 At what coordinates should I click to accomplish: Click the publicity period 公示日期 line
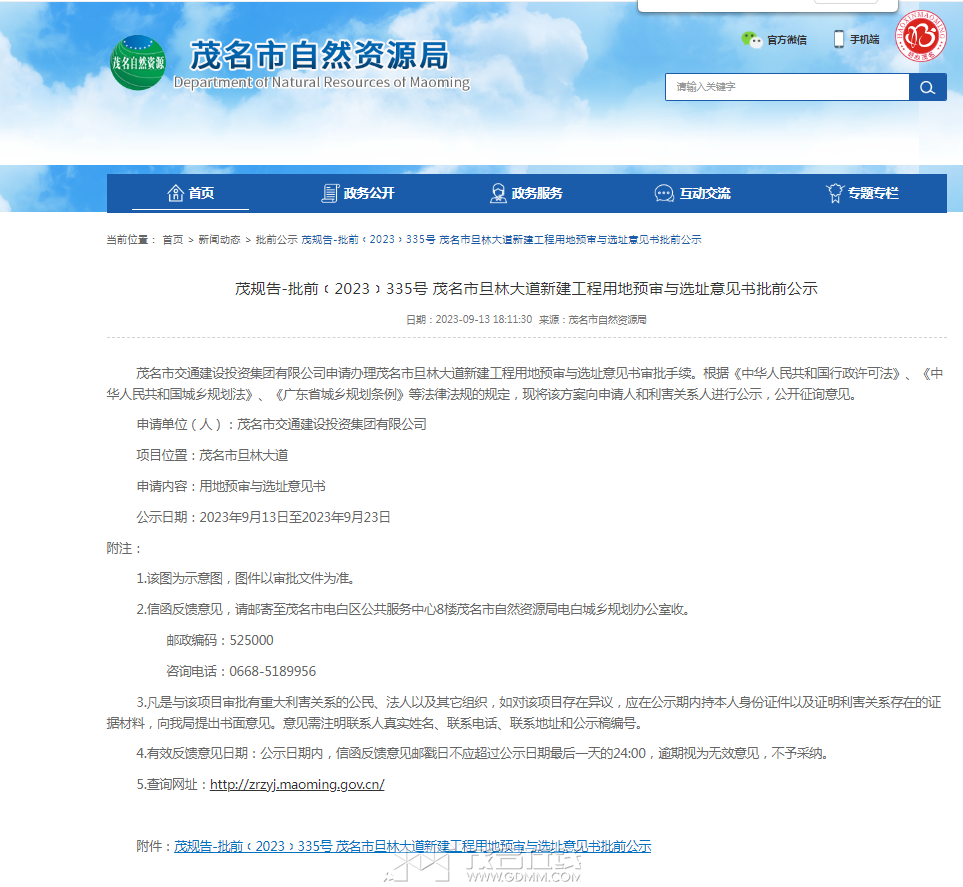pyautogui.click(x=263, y=517)
